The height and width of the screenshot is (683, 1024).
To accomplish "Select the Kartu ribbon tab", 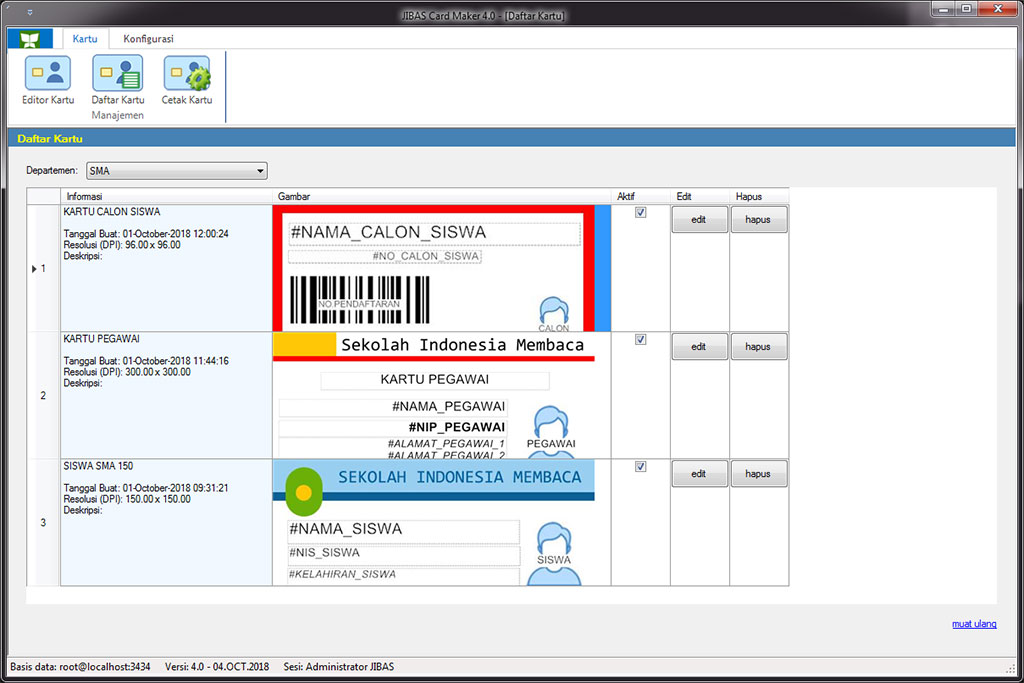I will [x=85, y=39].
